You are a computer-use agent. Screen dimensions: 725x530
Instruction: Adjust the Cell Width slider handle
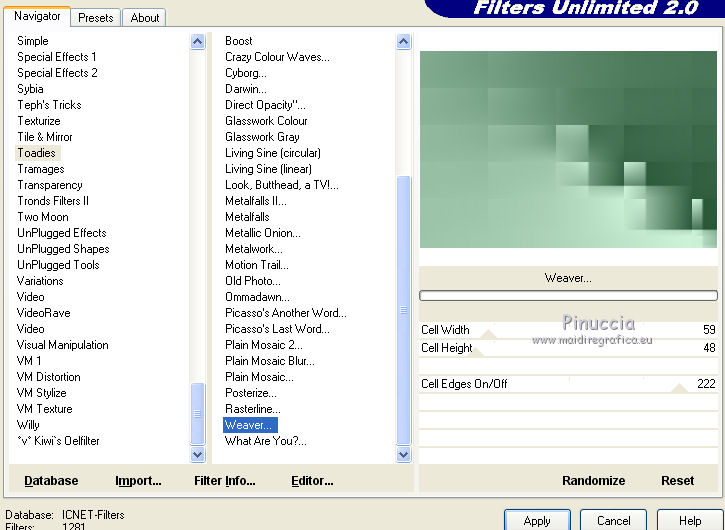point(488,334)
